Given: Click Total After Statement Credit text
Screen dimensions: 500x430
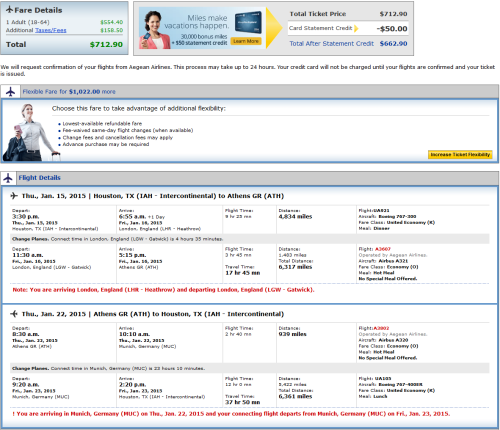Looking at the screenshot, I should point(331,44).
